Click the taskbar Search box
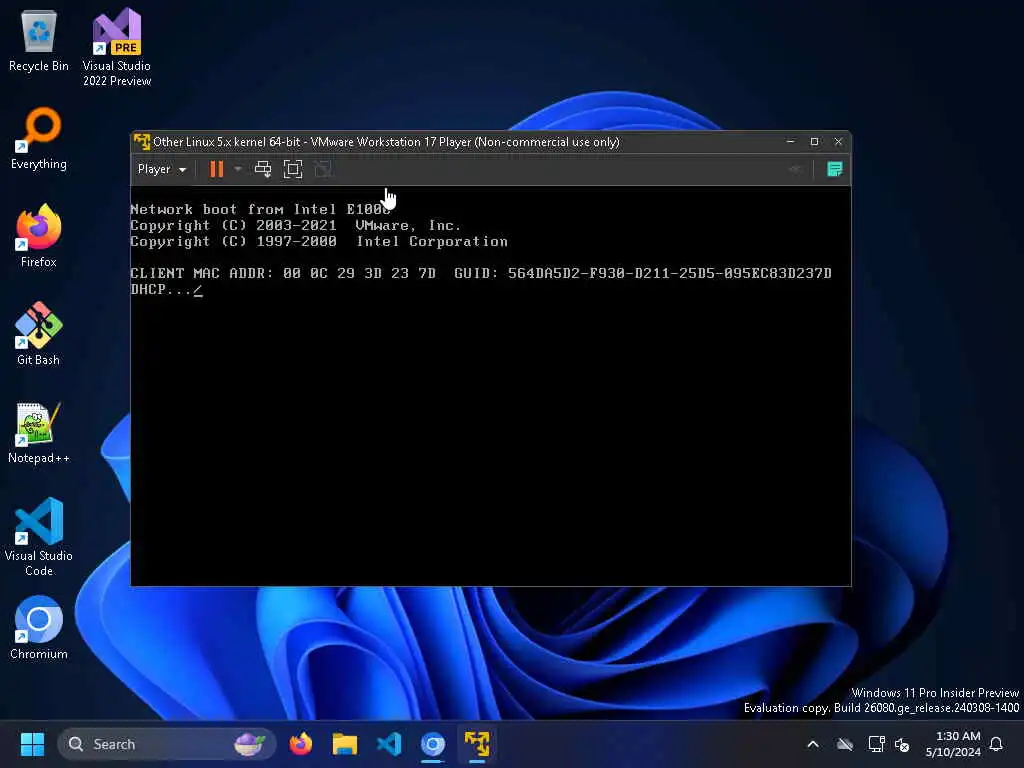This screenshot has height=768, width=1024. 167,744
